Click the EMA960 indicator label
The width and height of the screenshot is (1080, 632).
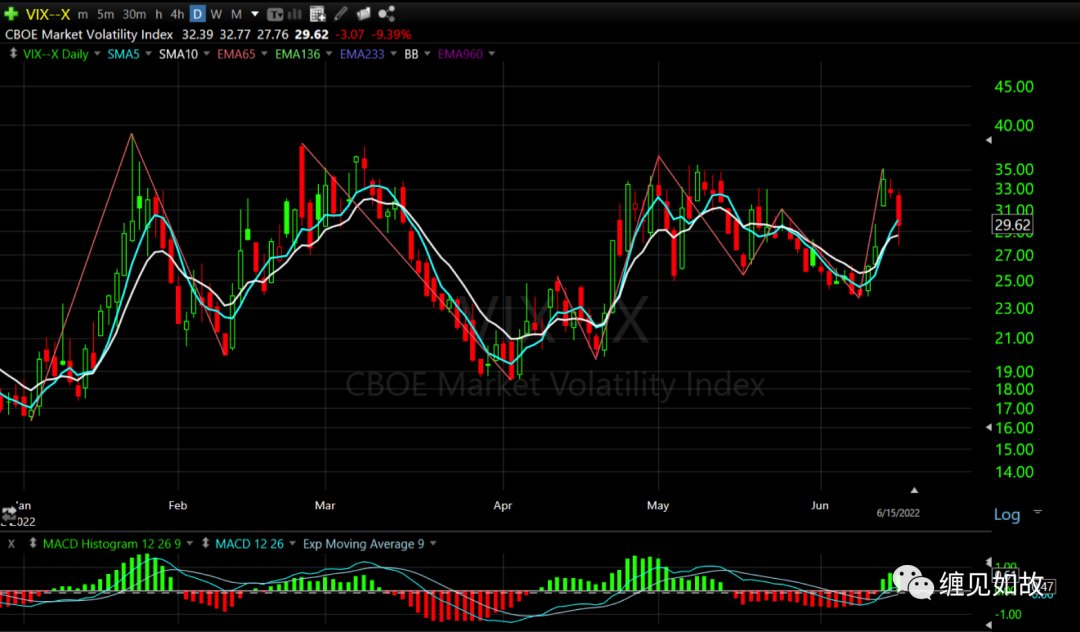pyautogui.click(x=461, y=54)
